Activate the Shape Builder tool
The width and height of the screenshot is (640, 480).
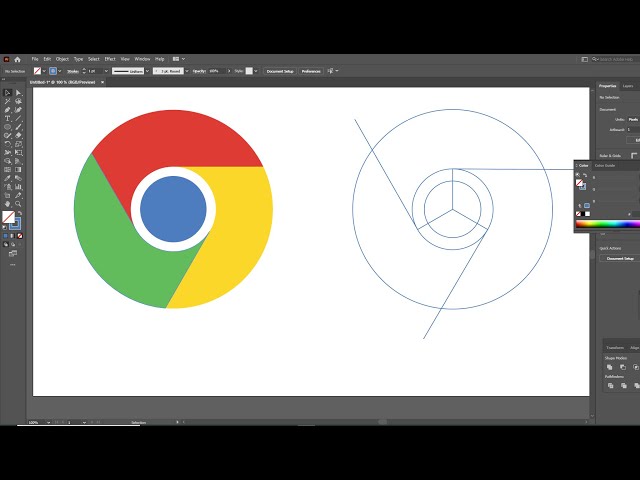pos(7,161)
